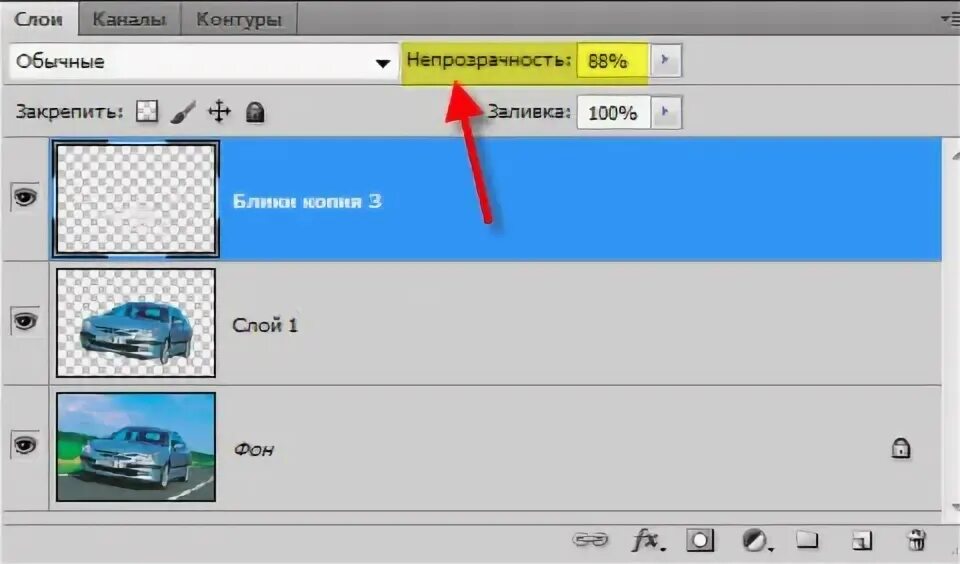Viewport: 960px width, 564px height.
Task: Expand the Непрозрачность opacity slider arrow
Action: (666, 60)
